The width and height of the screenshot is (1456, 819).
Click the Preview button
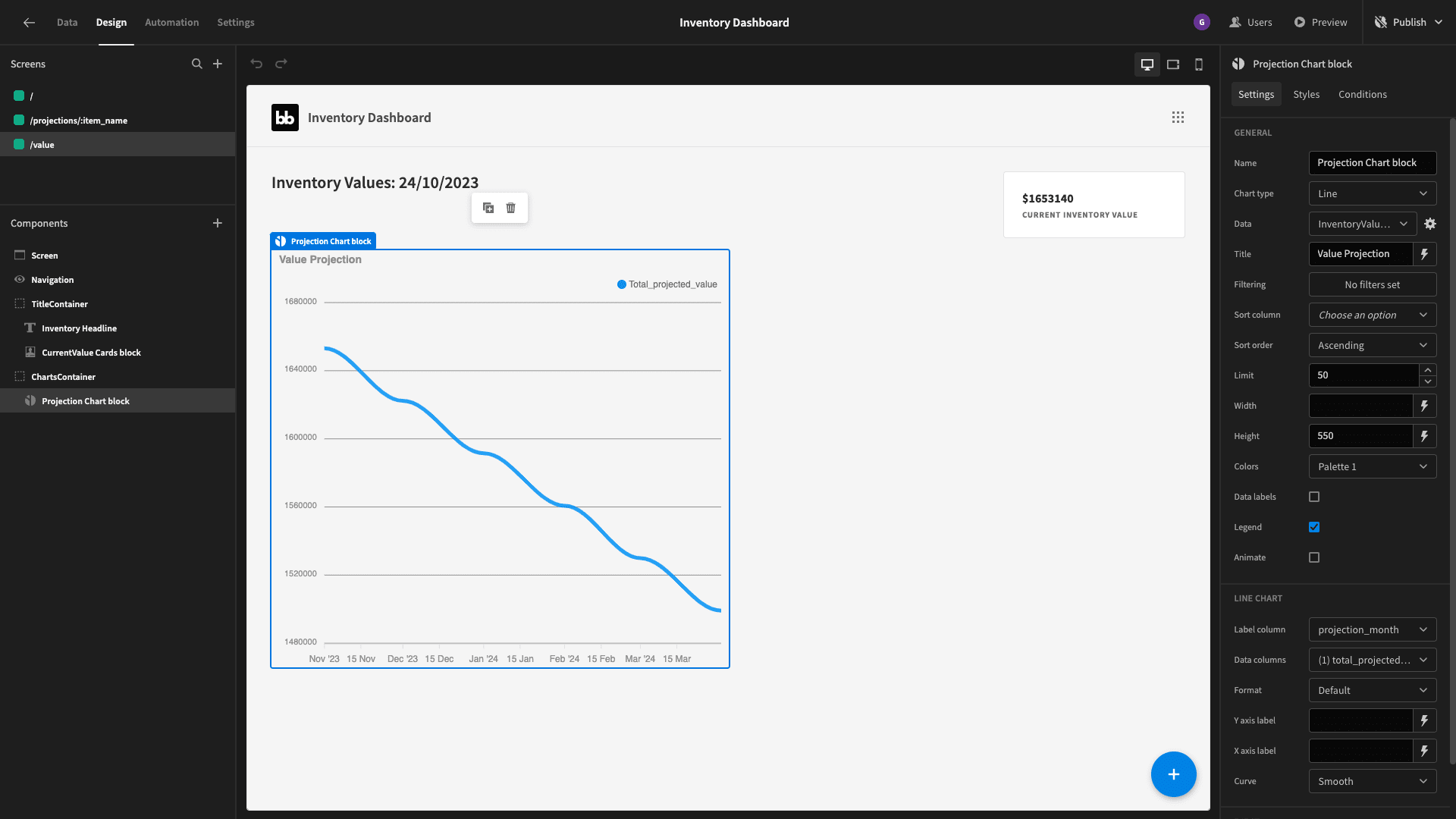1320,23
